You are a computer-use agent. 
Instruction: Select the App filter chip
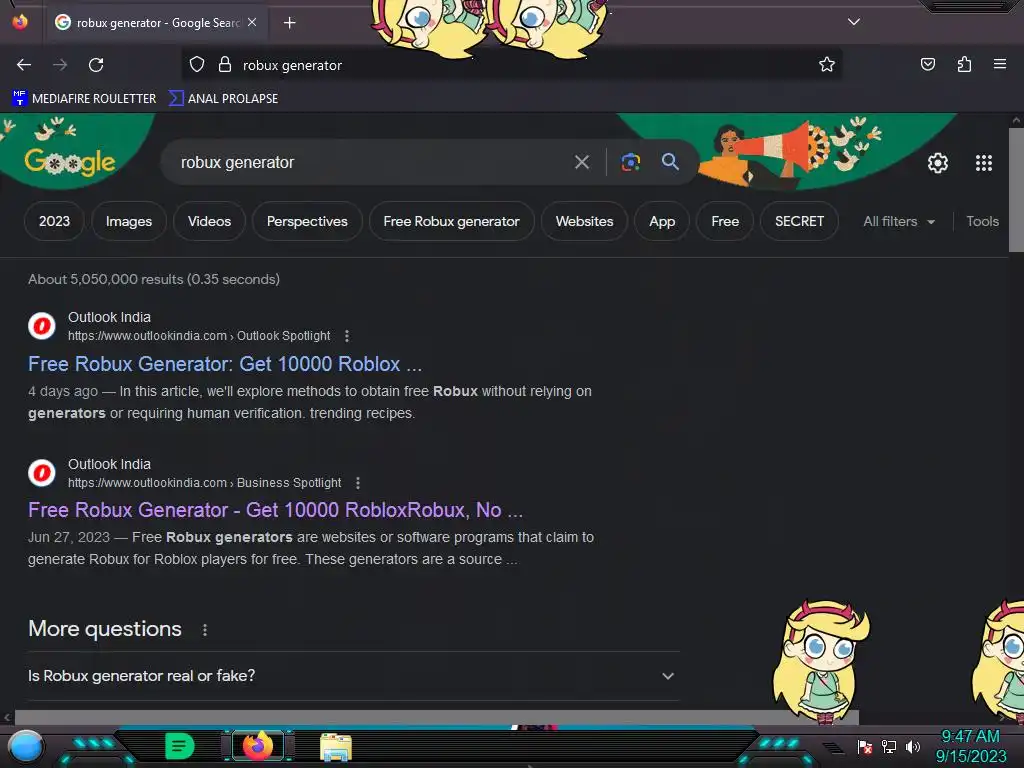(662, 221)
